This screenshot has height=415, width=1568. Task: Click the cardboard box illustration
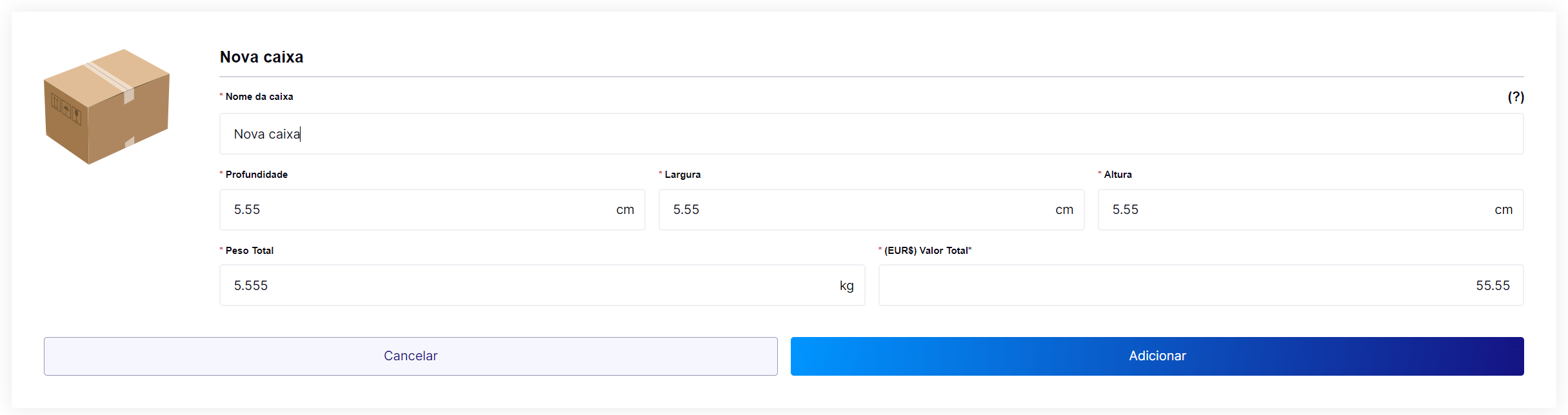(x=106, y=106)
